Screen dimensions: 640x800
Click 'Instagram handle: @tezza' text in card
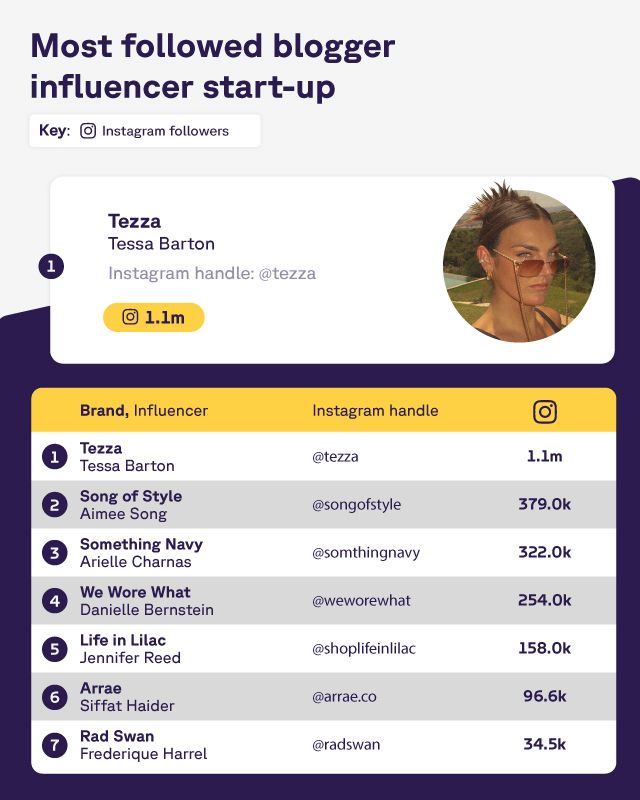pos(212,273)
